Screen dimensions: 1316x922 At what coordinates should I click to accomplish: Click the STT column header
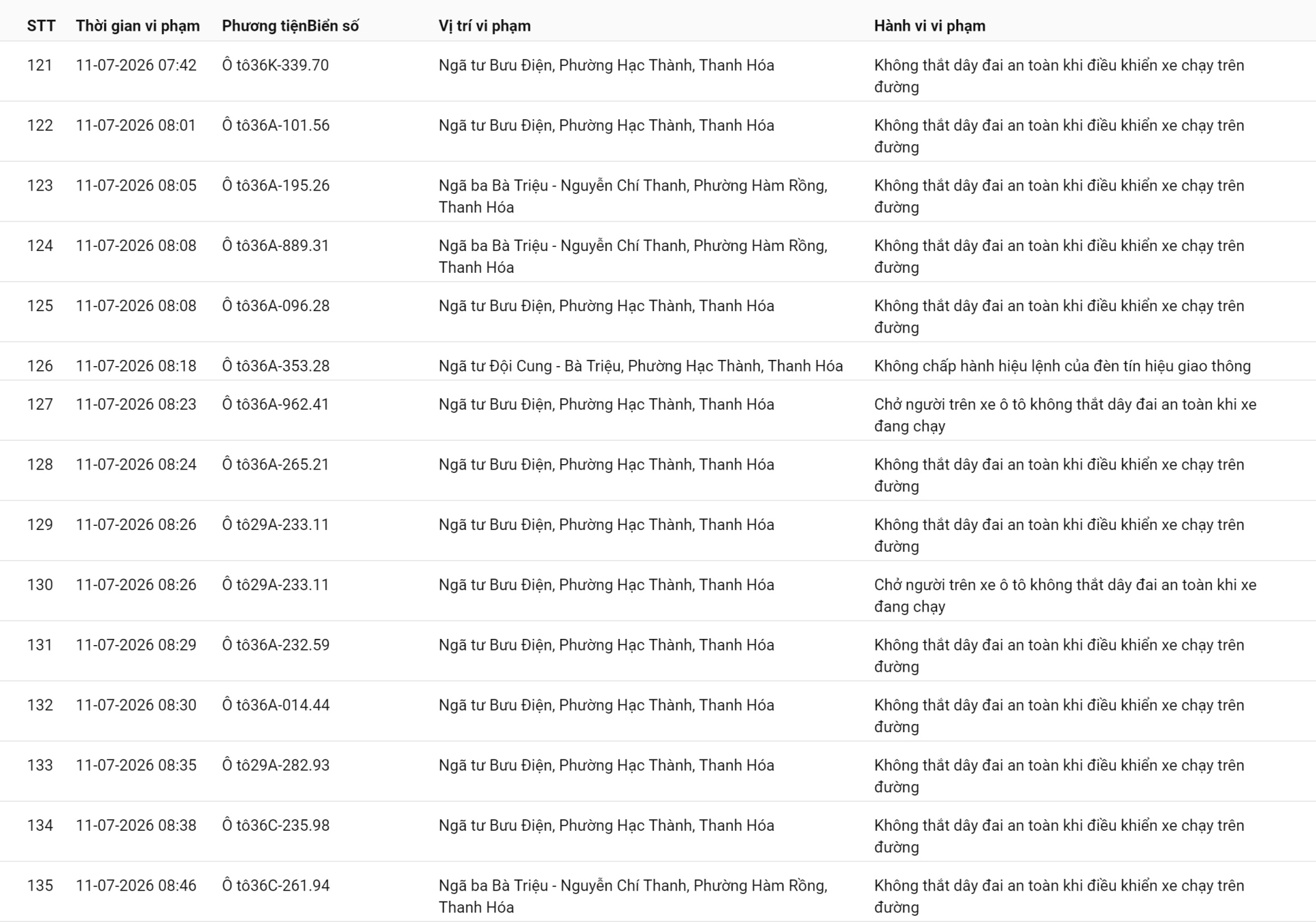41,26
